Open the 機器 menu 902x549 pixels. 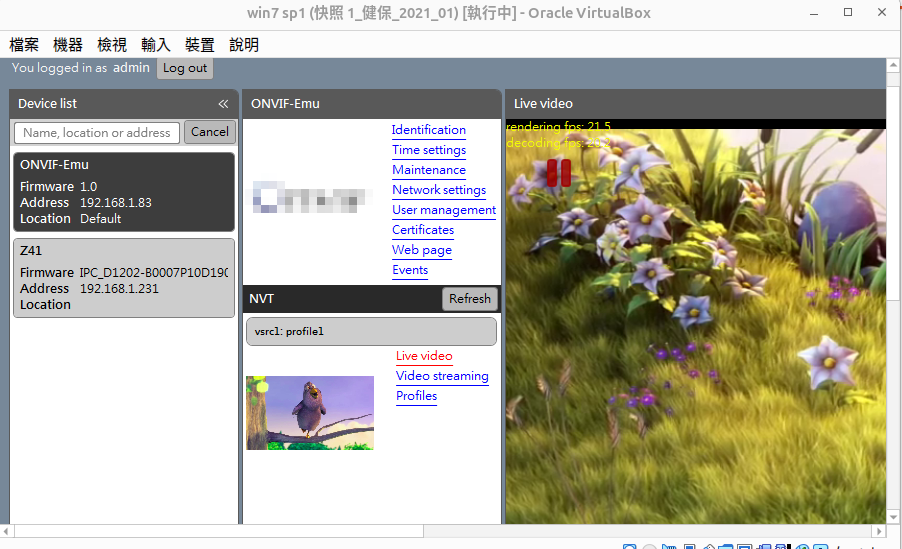[68, 45]
